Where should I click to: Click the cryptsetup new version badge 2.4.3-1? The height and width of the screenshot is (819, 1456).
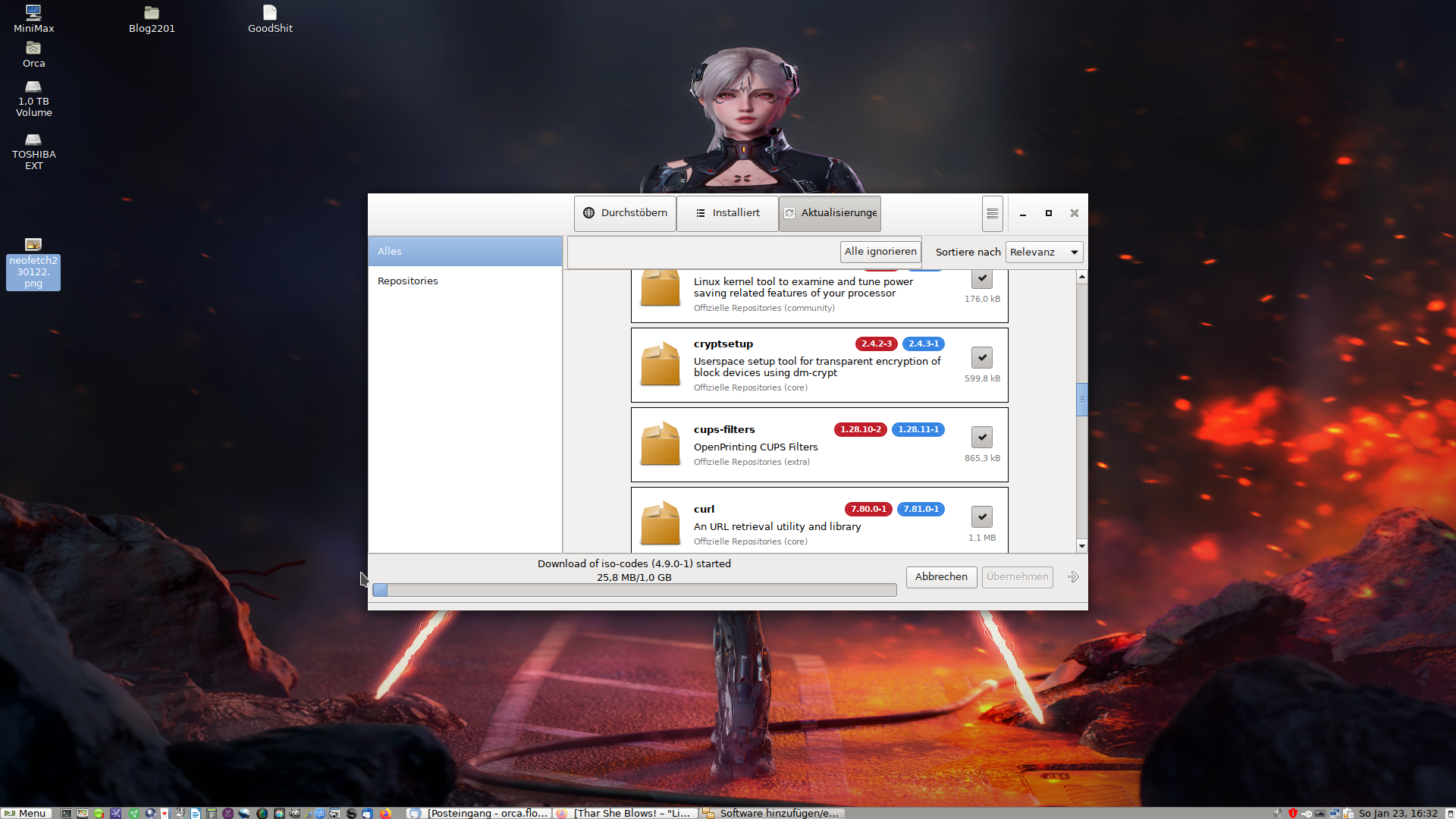[x=923, y=344]
